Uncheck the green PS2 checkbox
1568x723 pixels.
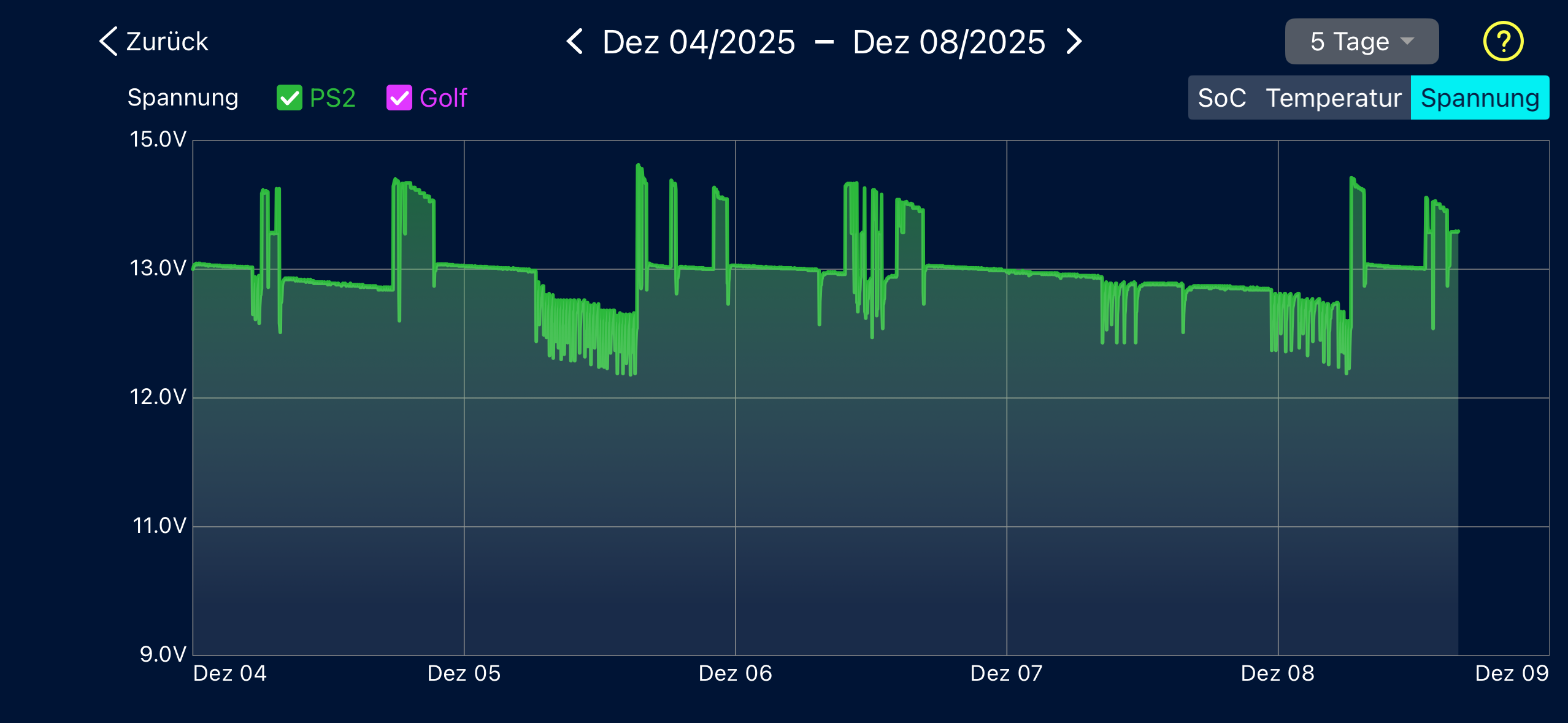click(289, 98)
